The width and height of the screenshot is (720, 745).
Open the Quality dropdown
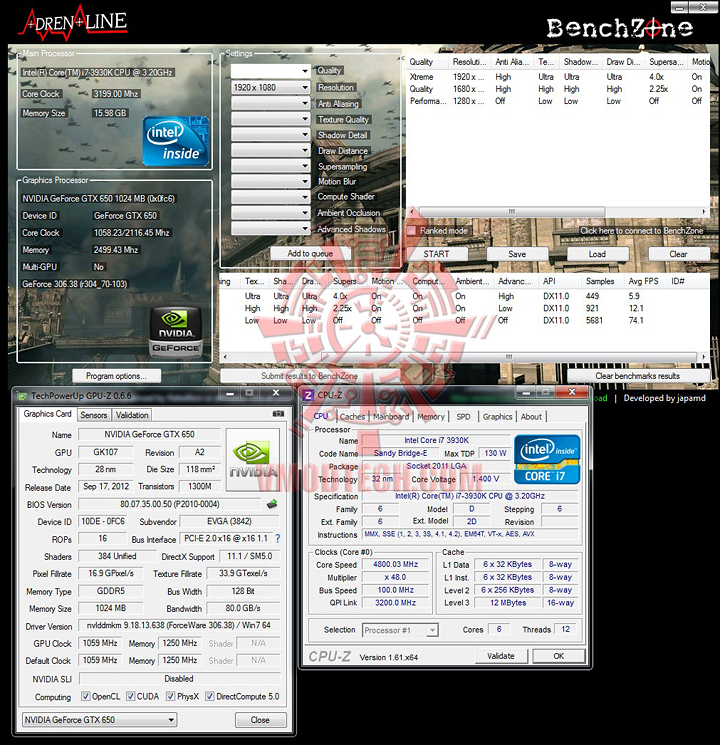click(270, 71)
